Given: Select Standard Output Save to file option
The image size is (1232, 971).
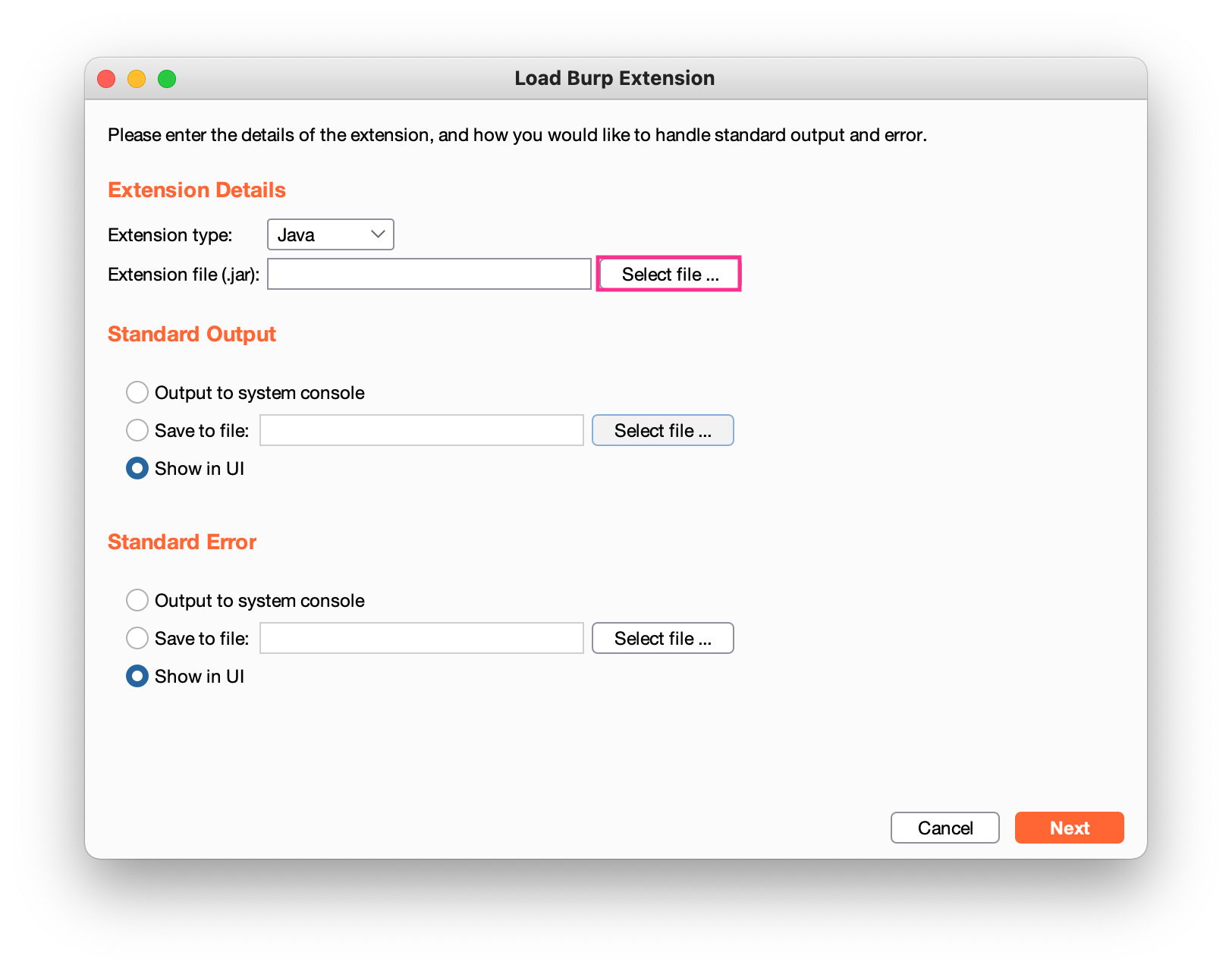Looking at the screenshot, I should pos(137,430).
